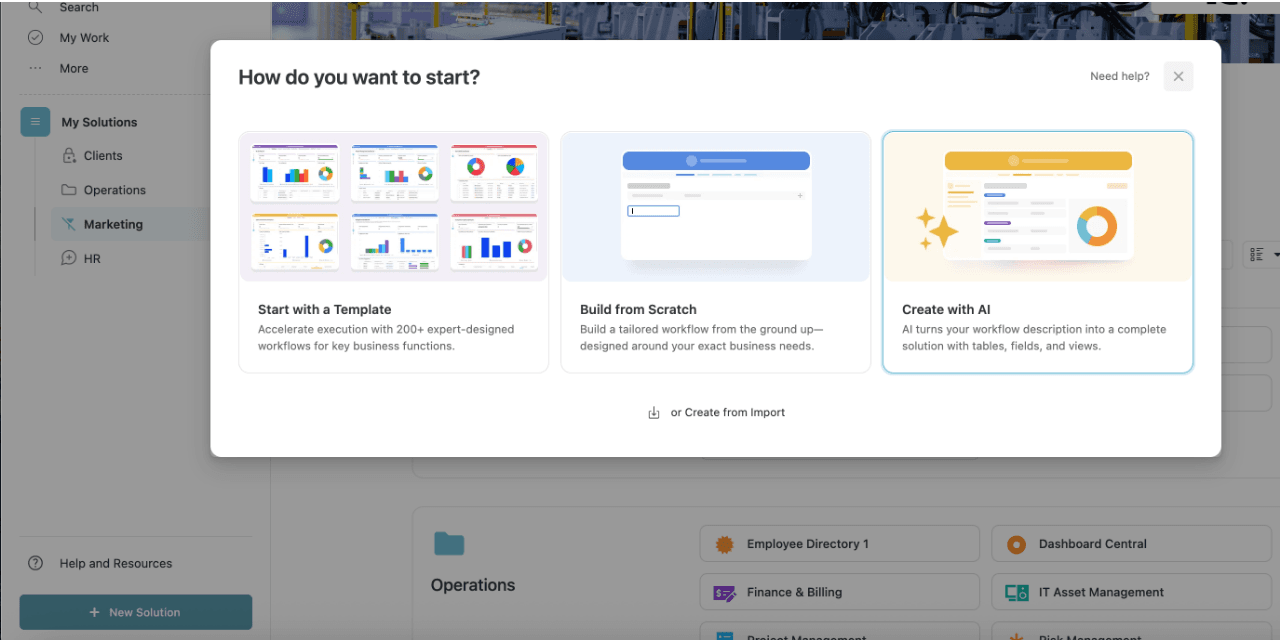The image size is (1280, 642).
Task: Click the HR icon in sidebar
Action: click(x=69, y=258)
